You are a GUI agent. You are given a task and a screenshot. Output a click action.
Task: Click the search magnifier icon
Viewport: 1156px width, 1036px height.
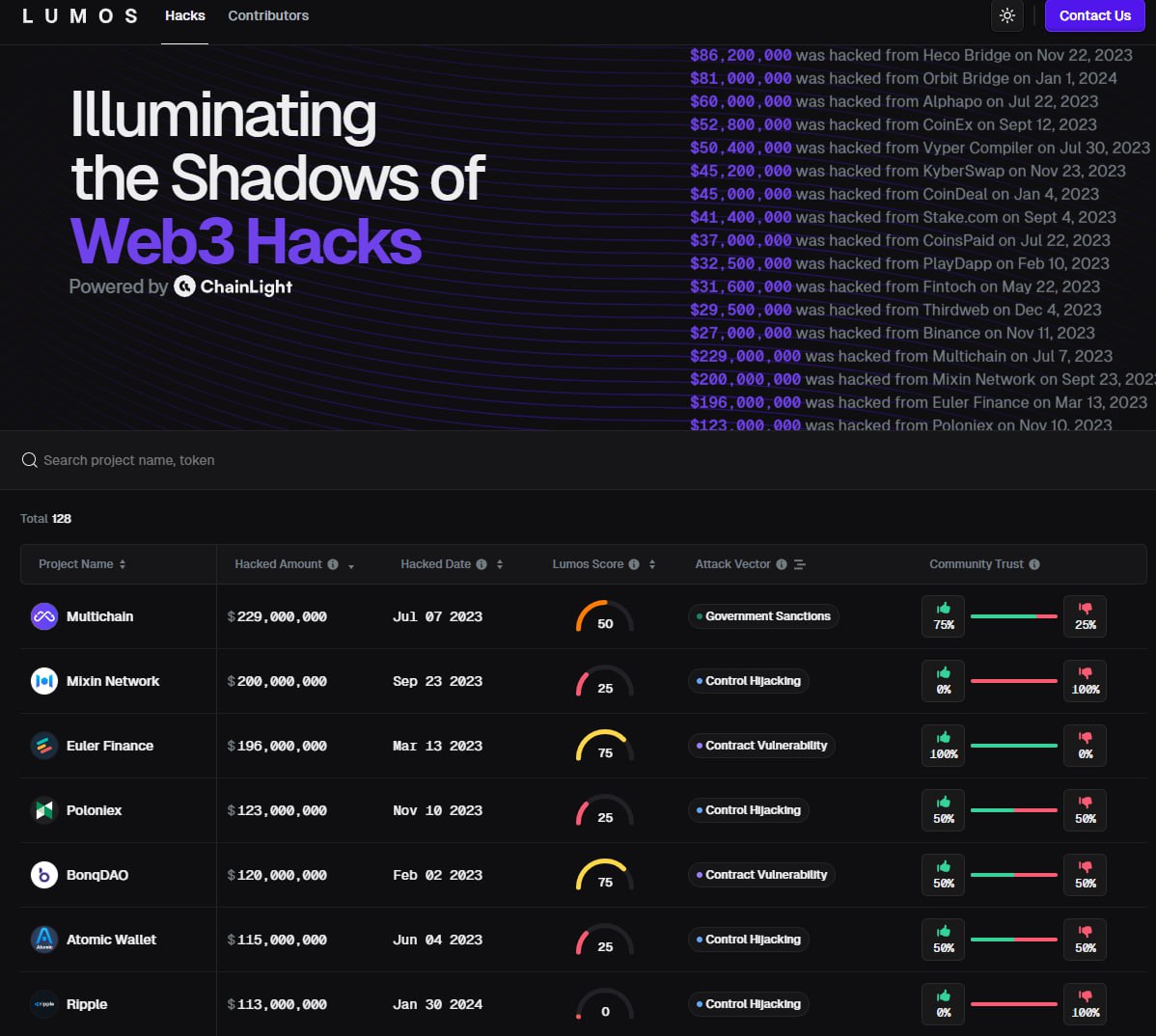[x=30, y=460]
